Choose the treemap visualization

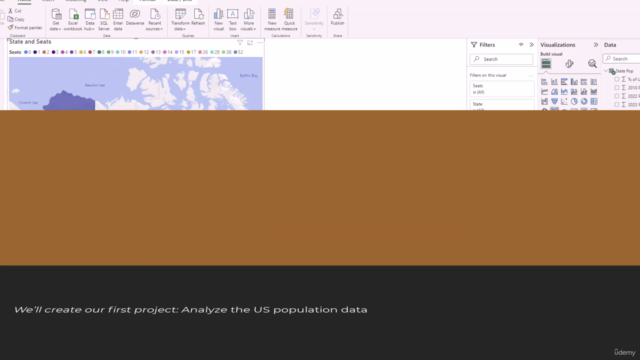(x=594, y=102)
